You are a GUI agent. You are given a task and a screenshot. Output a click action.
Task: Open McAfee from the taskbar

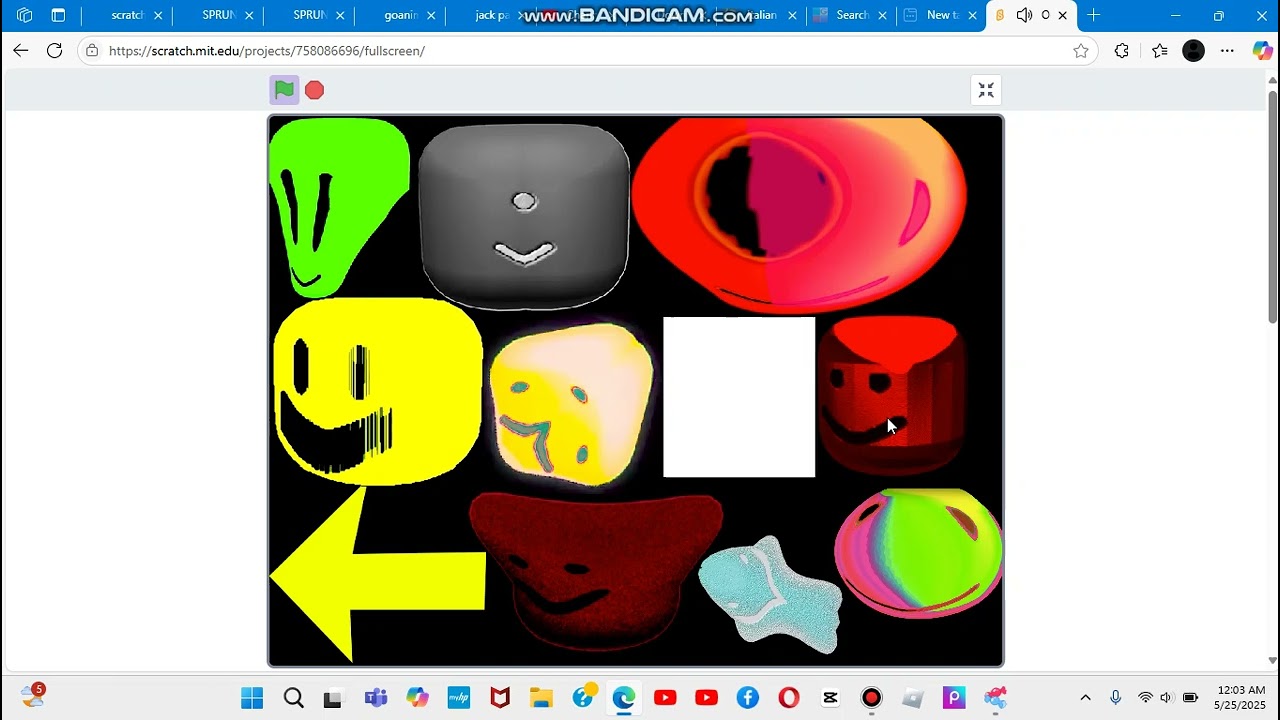tap(499, 698)
